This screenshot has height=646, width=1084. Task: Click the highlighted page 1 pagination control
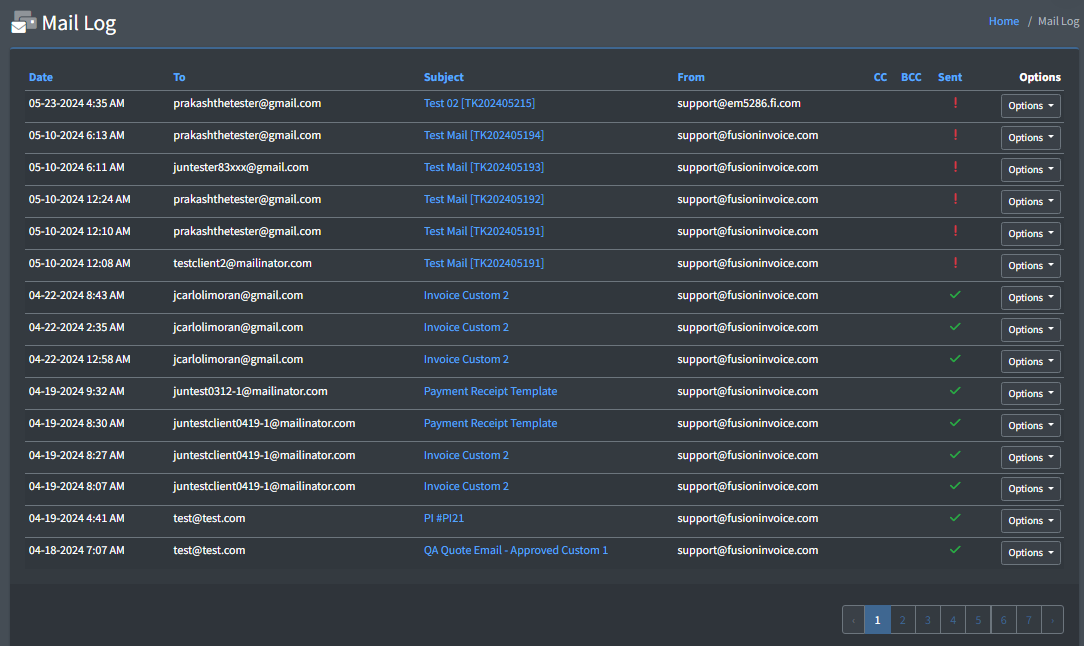[877, 619]
